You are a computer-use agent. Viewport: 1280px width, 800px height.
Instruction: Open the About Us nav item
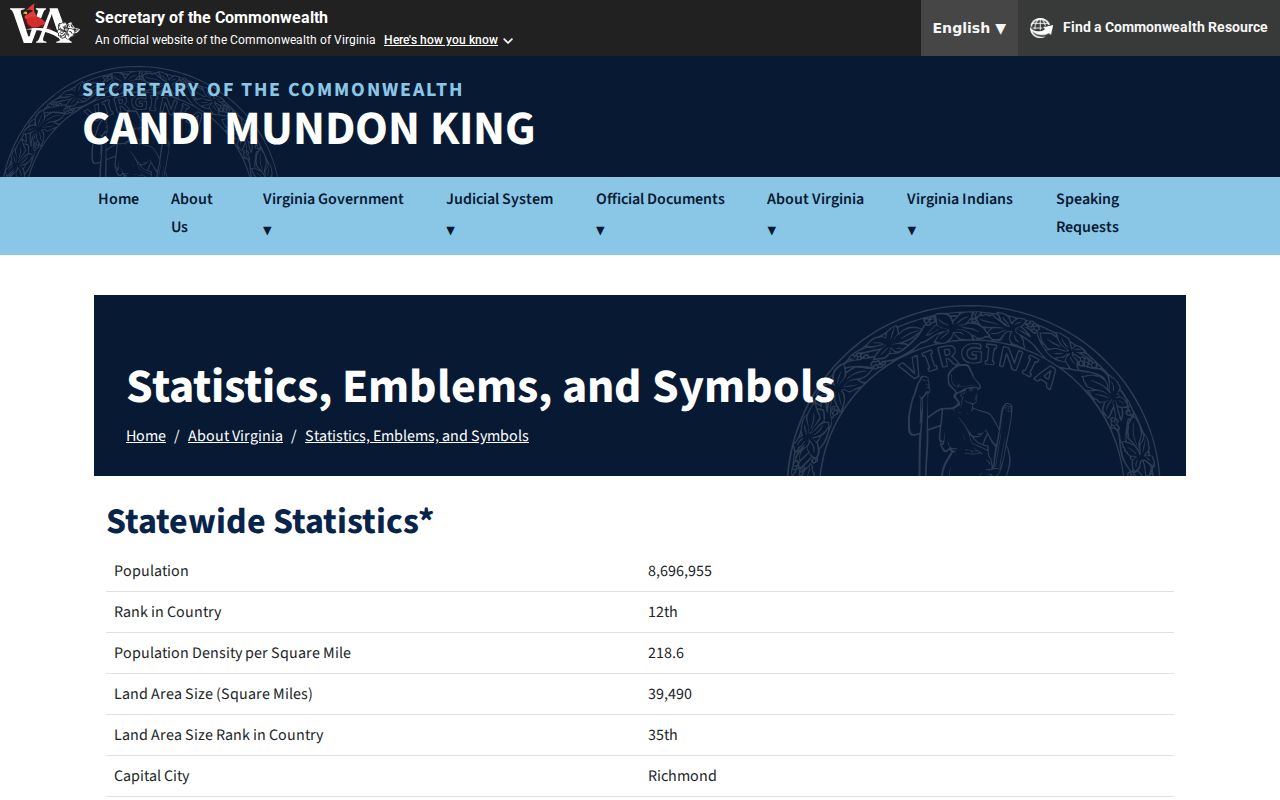(191, 213)
